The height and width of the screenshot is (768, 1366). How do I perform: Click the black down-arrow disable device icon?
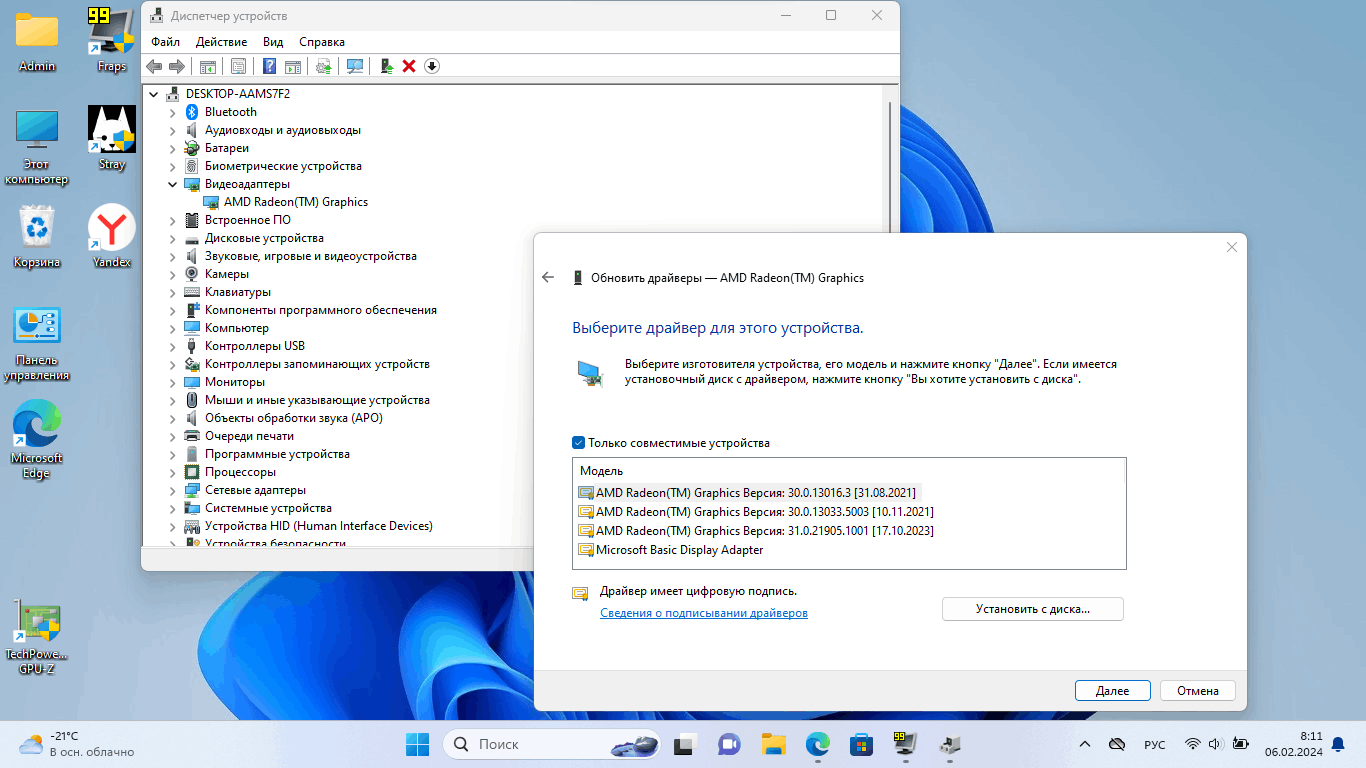click(432, 66)
